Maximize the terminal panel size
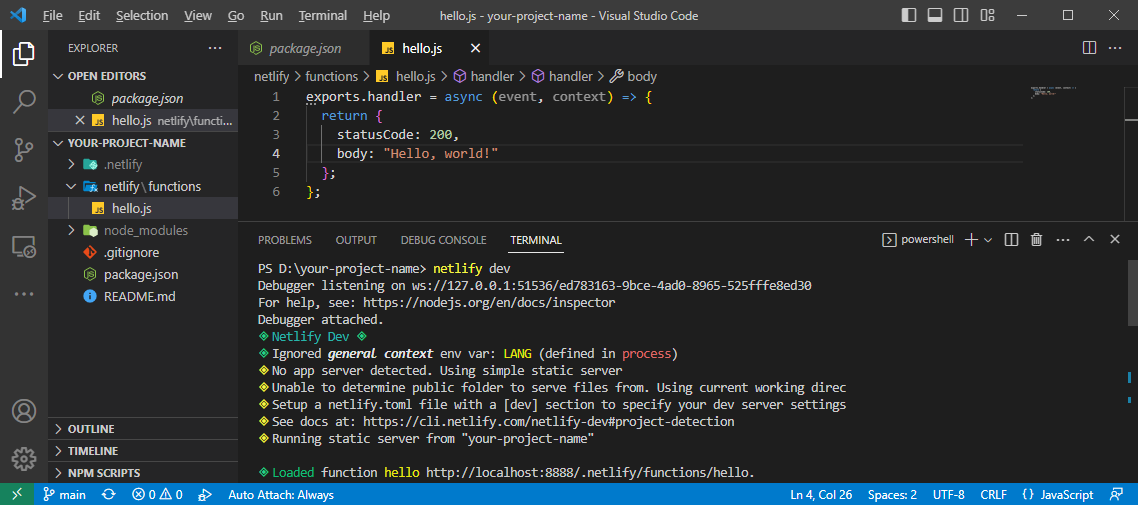1138x505 pixels. [1089, 240]
